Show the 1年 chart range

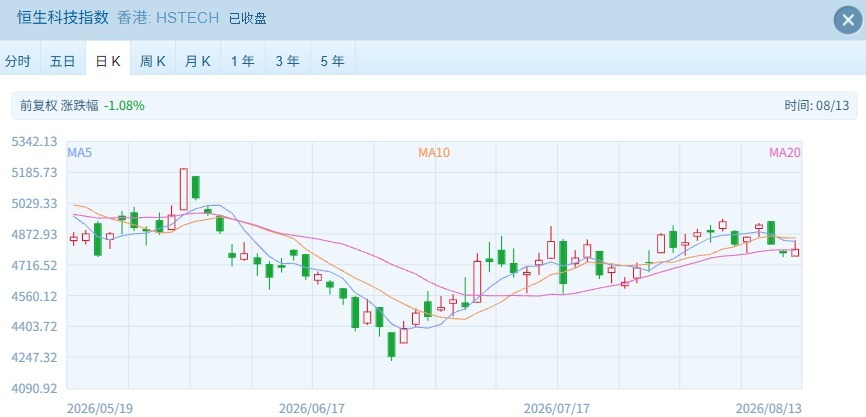[242, 61]
